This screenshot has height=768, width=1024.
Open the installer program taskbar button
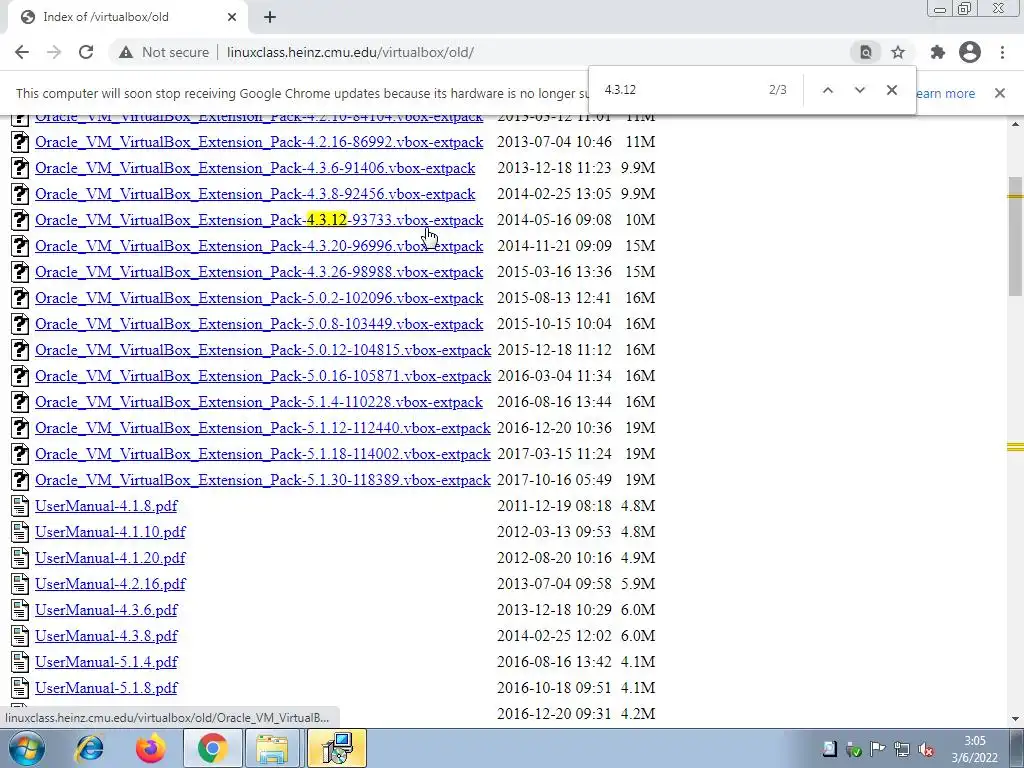(337, 748)
